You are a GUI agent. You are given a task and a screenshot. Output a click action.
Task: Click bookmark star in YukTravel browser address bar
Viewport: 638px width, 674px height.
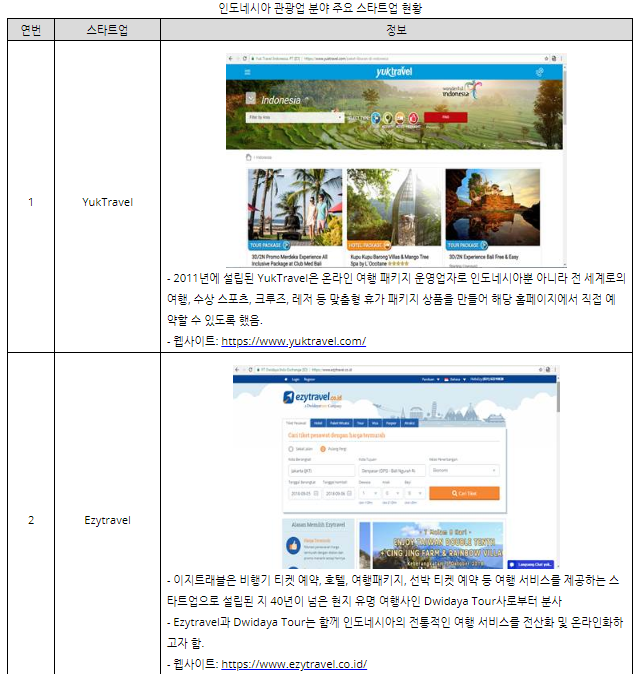[546, 58]
